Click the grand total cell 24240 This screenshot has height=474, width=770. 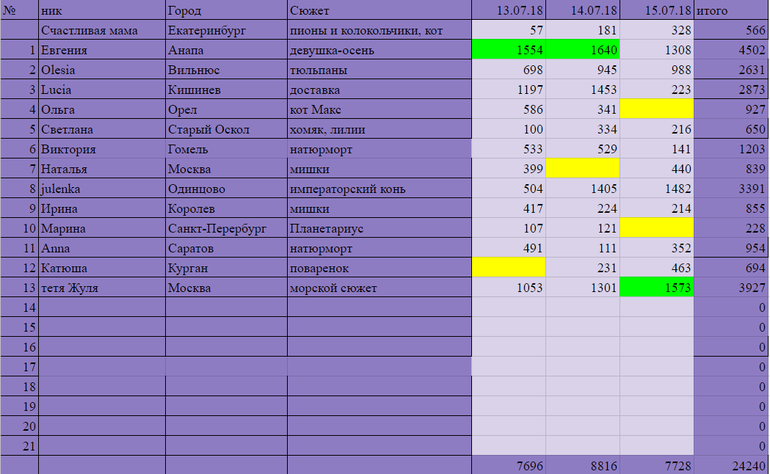point(730,465)
